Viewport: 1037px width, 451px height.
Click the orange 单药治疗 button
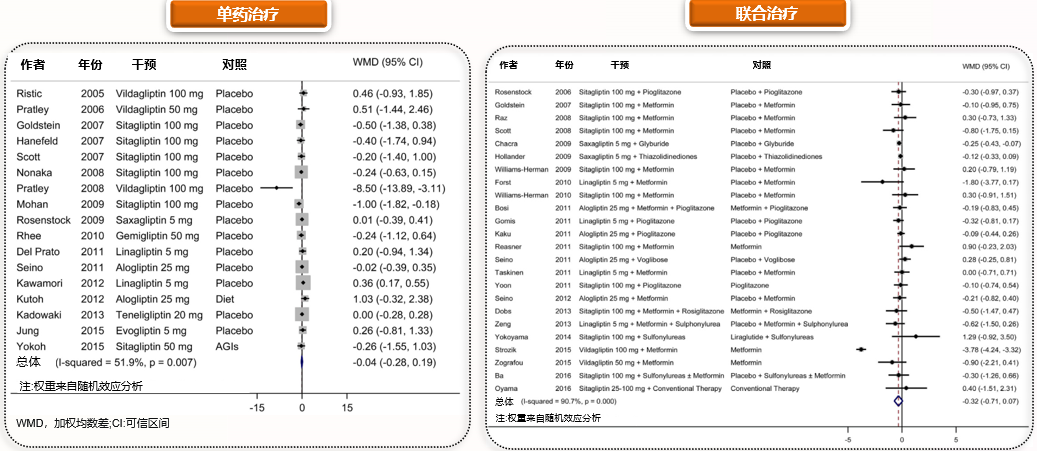251,17
